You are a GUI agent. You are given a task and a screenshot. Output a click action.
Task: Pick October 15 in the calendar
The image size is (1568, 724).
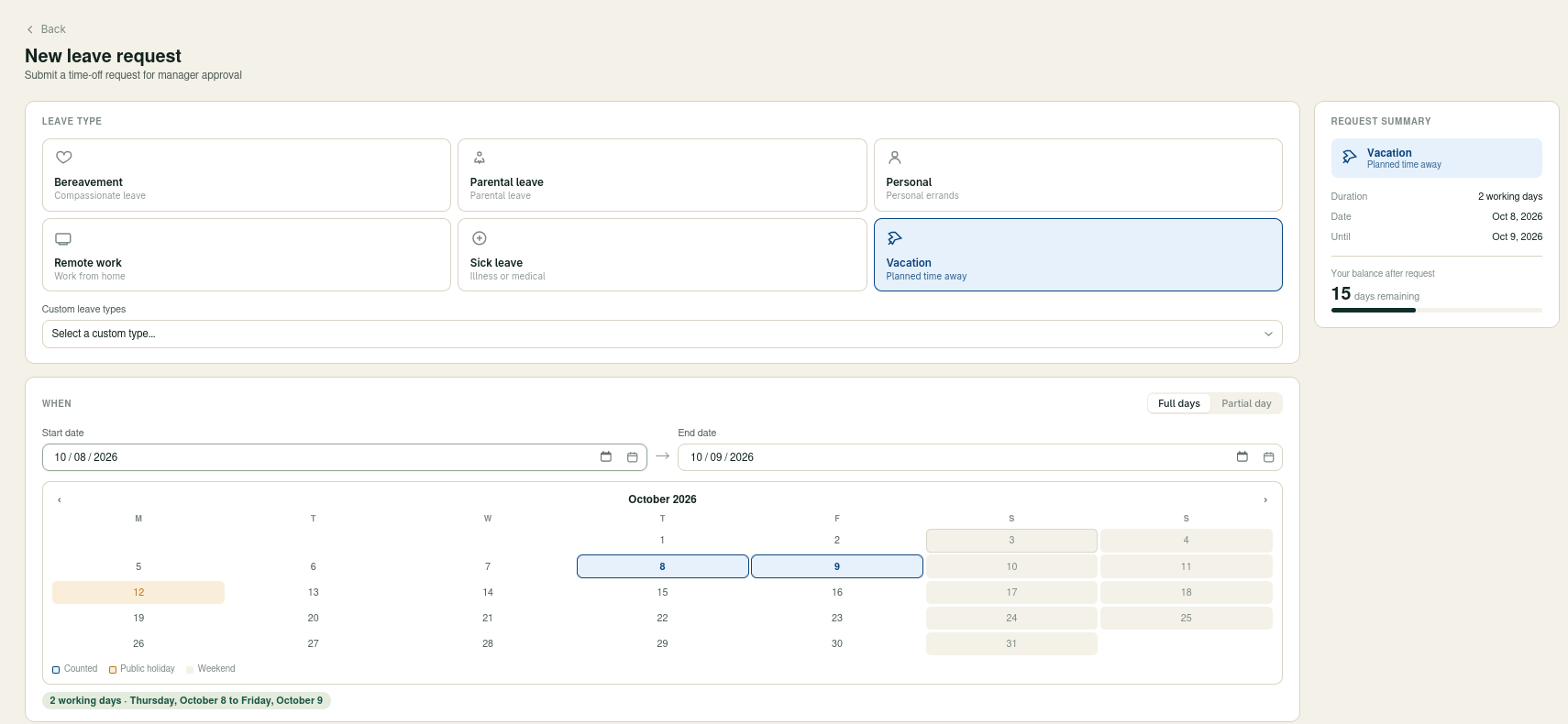point(662,592)
